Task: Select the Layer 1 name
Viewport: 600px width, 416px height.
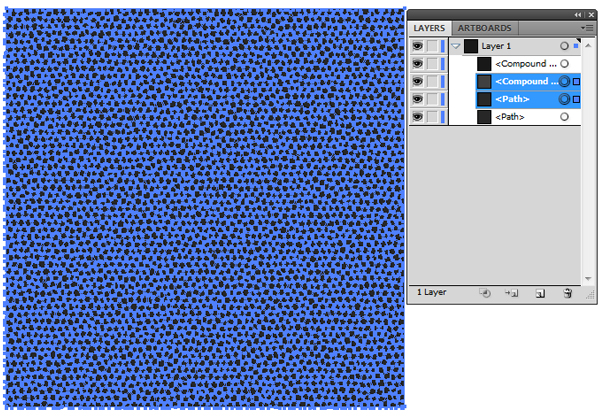Action: pos(496,46)
